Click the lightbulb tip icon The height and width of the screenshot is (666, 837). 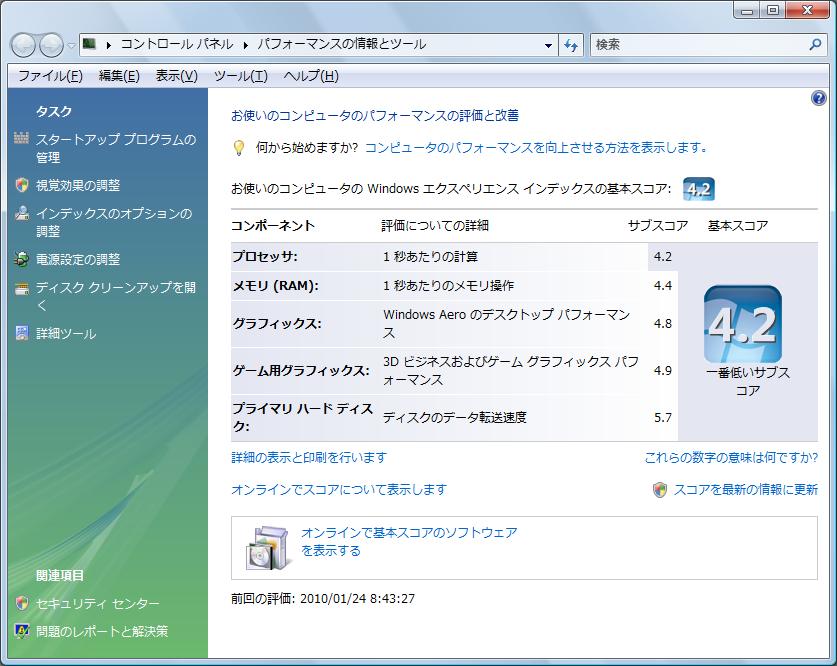[x=239, y=148]
